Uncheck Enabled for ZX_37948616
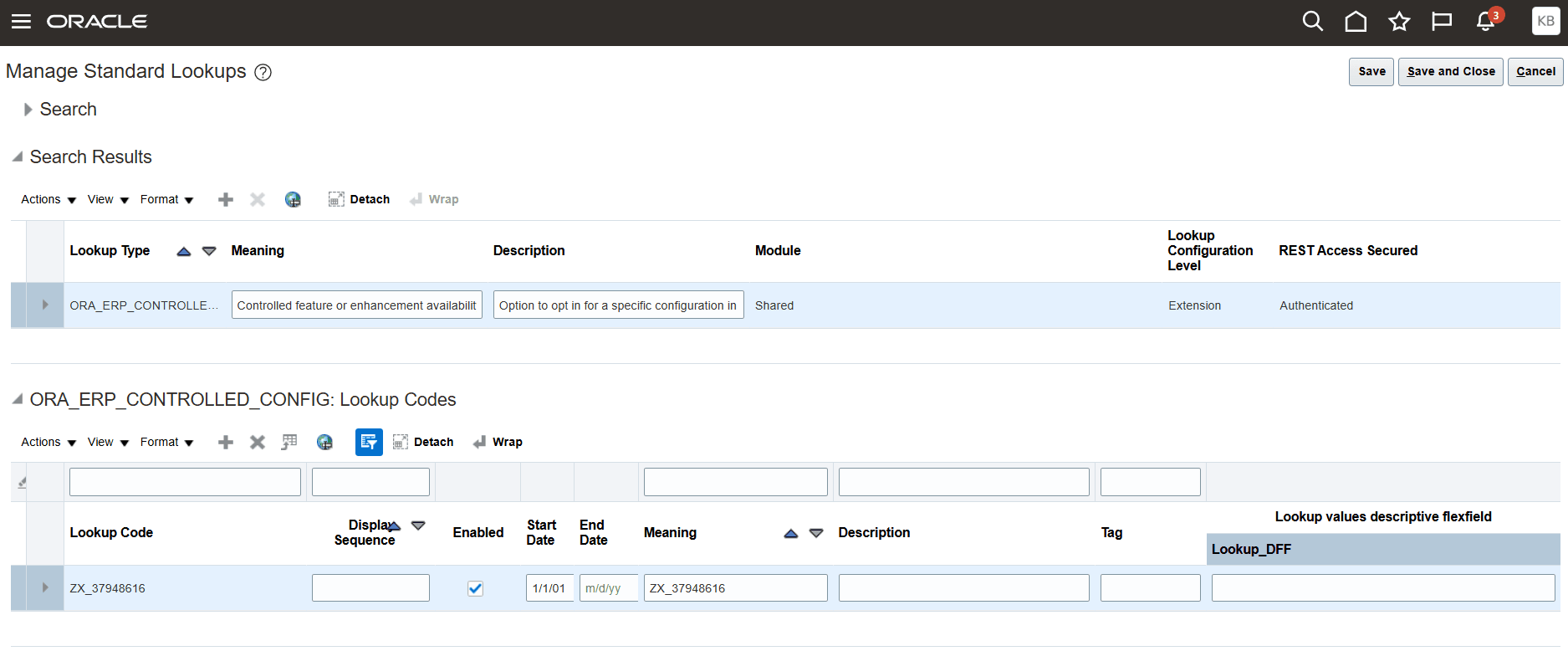This screenshot has height=651, width=1568. (x=475, y=588)
